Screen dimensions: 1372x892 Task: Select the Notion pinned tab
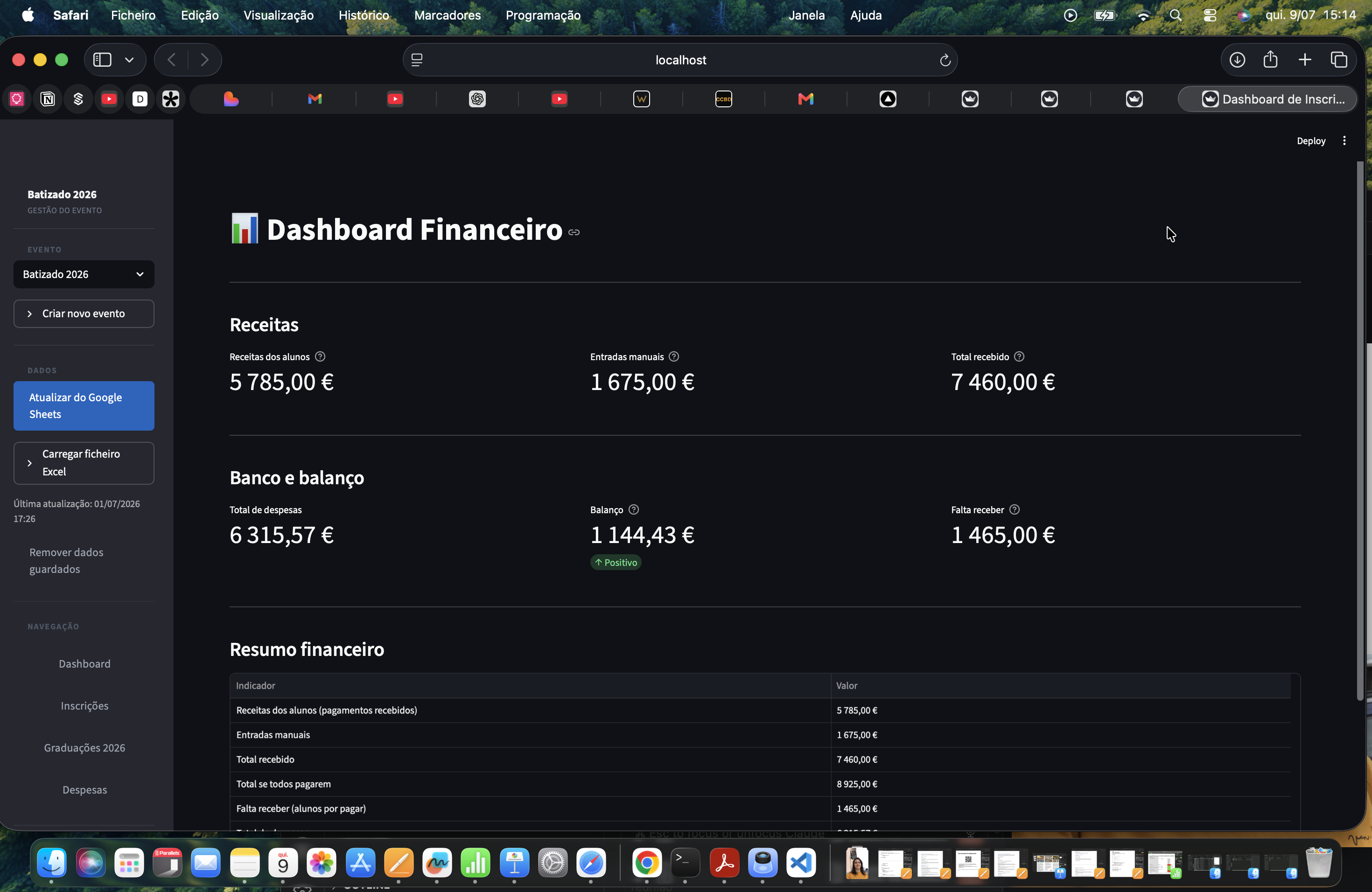pos(48,99)
